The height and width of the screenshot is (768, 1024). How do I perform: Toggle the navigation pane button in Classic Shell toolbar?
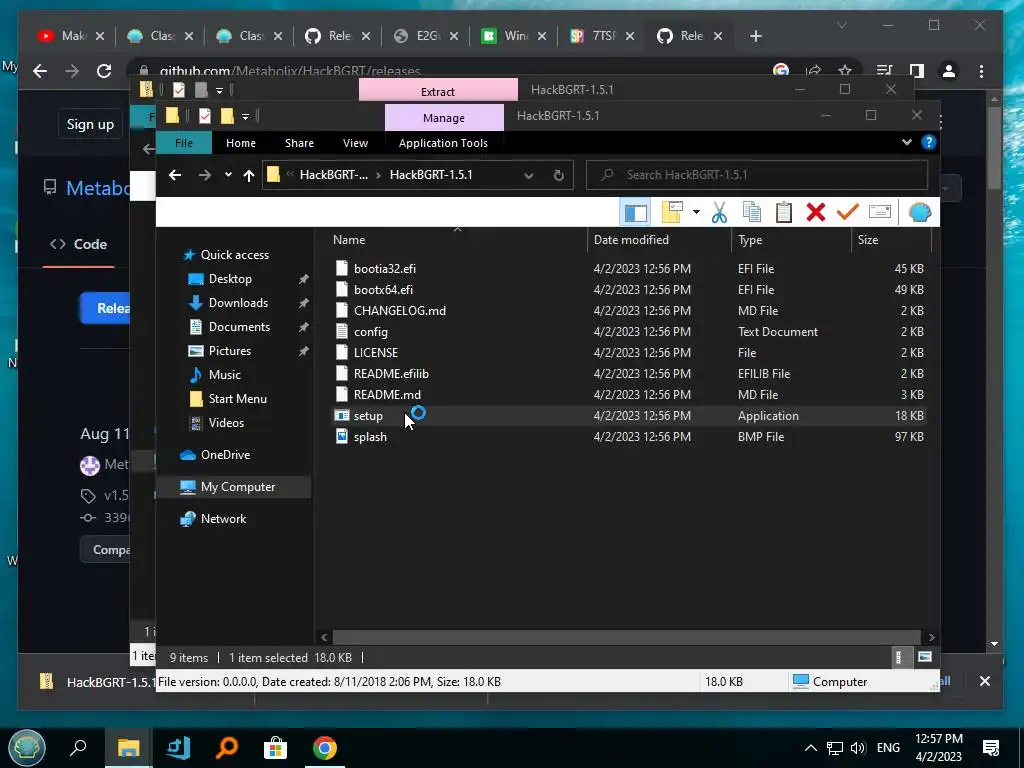coord(635,213)
